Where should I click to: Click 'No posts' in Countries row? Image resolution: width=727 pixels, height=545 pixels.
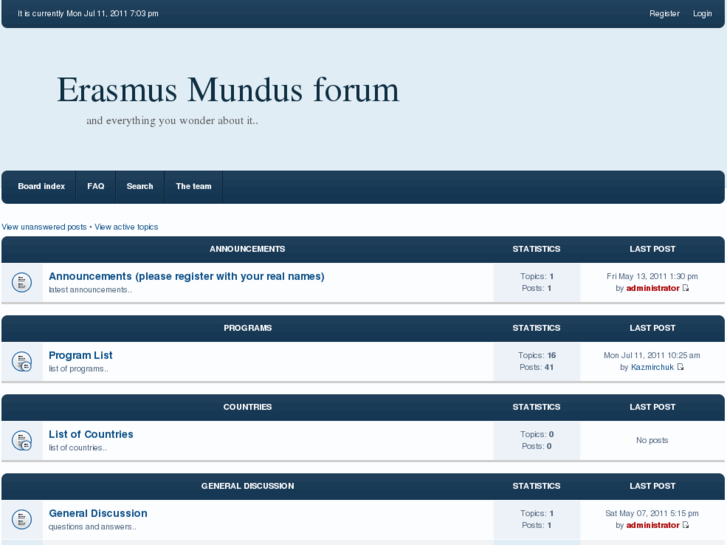[652, 440]
